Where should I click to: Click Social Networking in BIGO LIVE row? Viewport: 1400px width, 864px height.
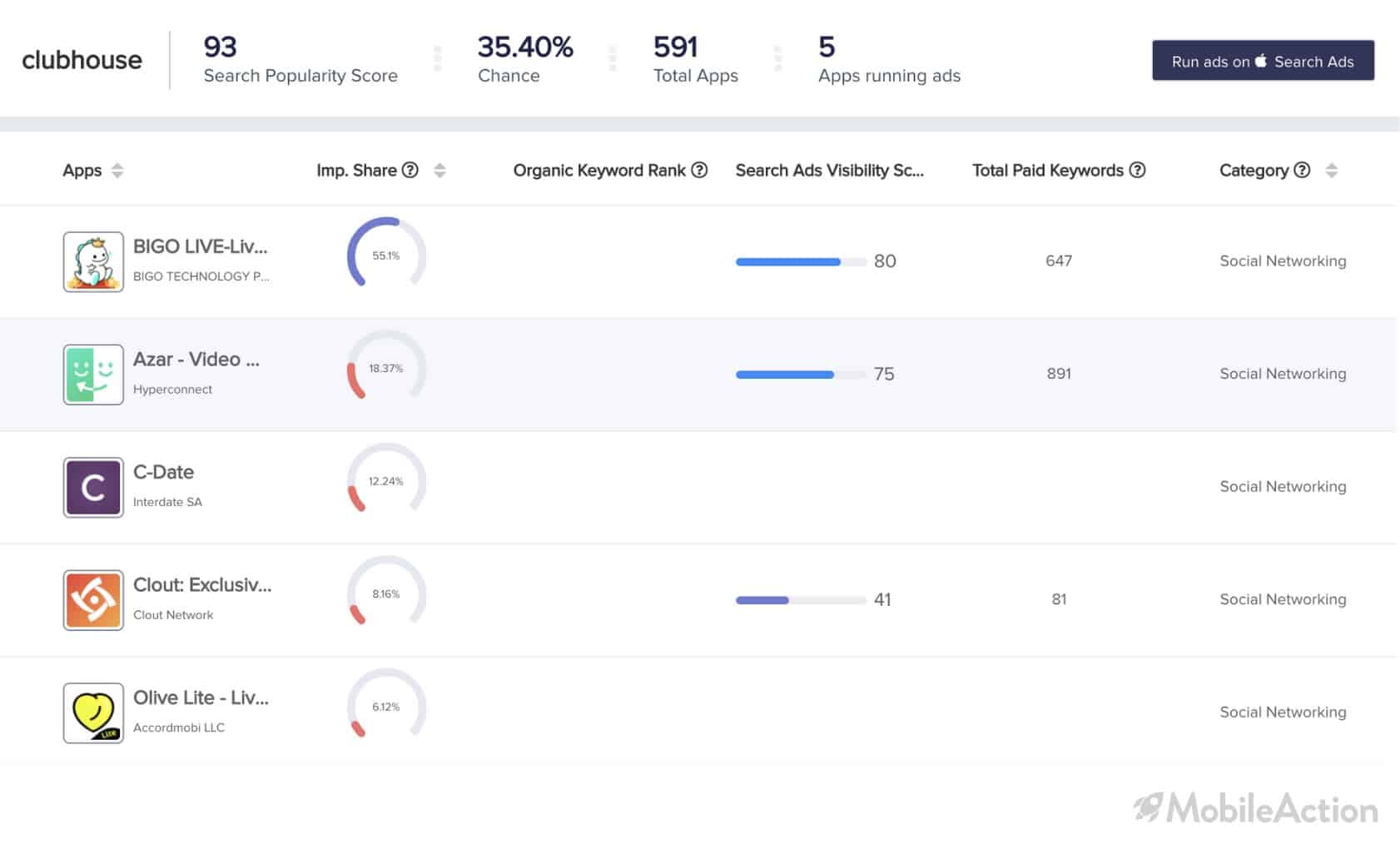tap(1283, 261)
